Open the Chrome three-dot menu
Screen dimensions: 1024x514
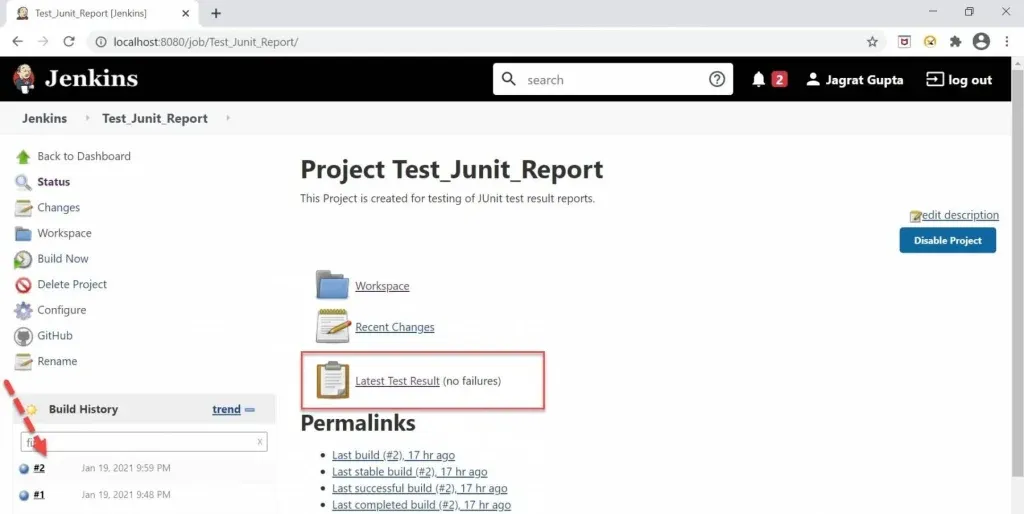(x=1006, y=42)
